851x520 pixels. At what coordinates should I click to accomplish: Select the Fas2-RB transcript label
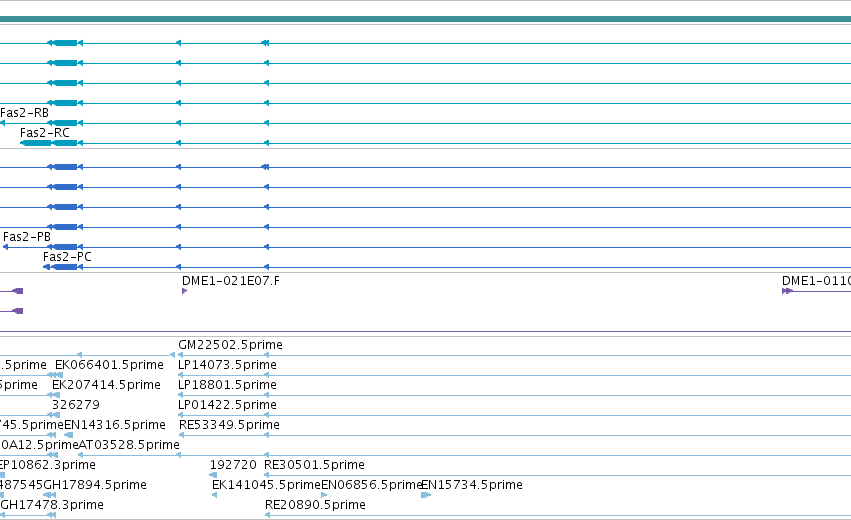pyautogui.click(x=24, y=113)
